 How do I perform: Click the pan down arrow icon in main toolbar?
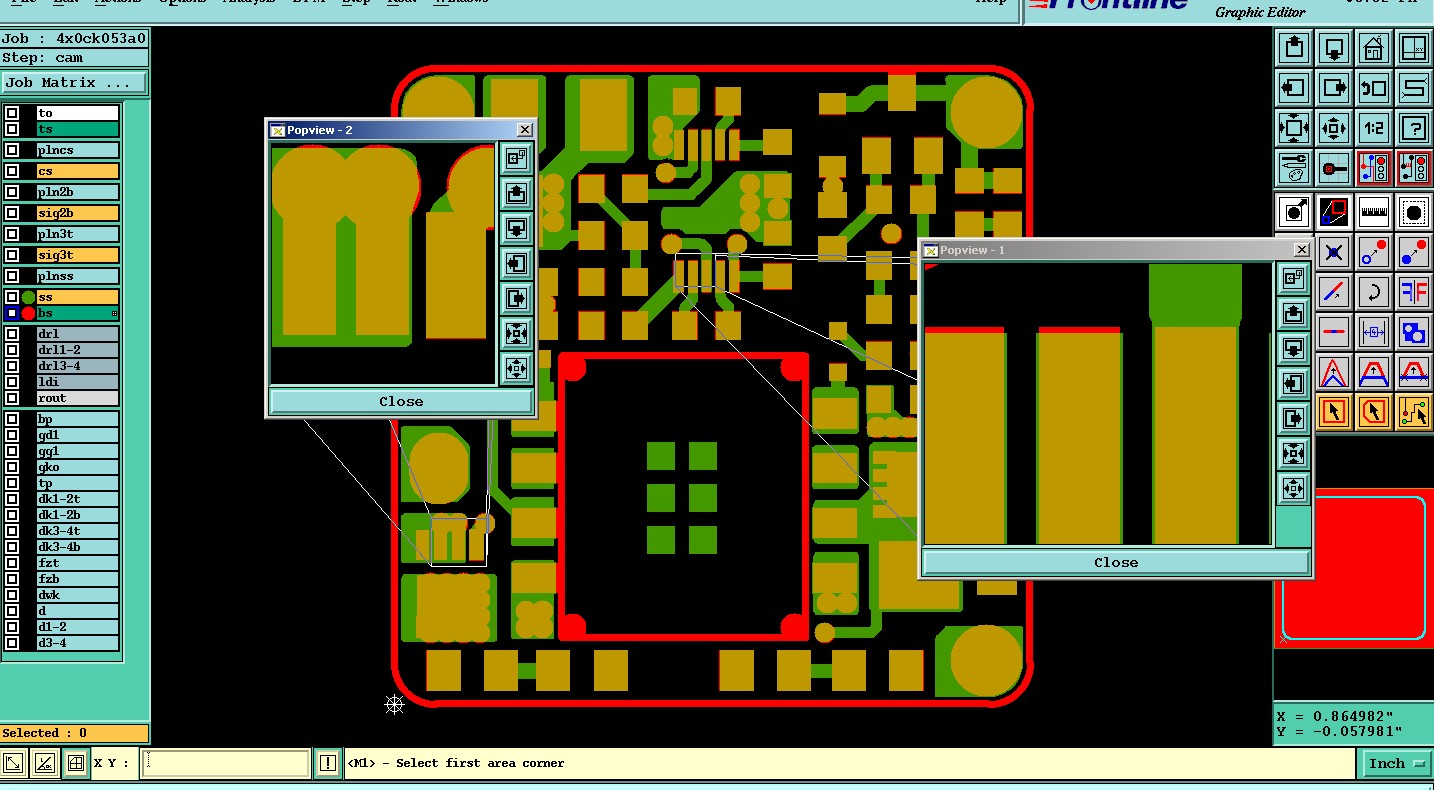(1334, 47)
